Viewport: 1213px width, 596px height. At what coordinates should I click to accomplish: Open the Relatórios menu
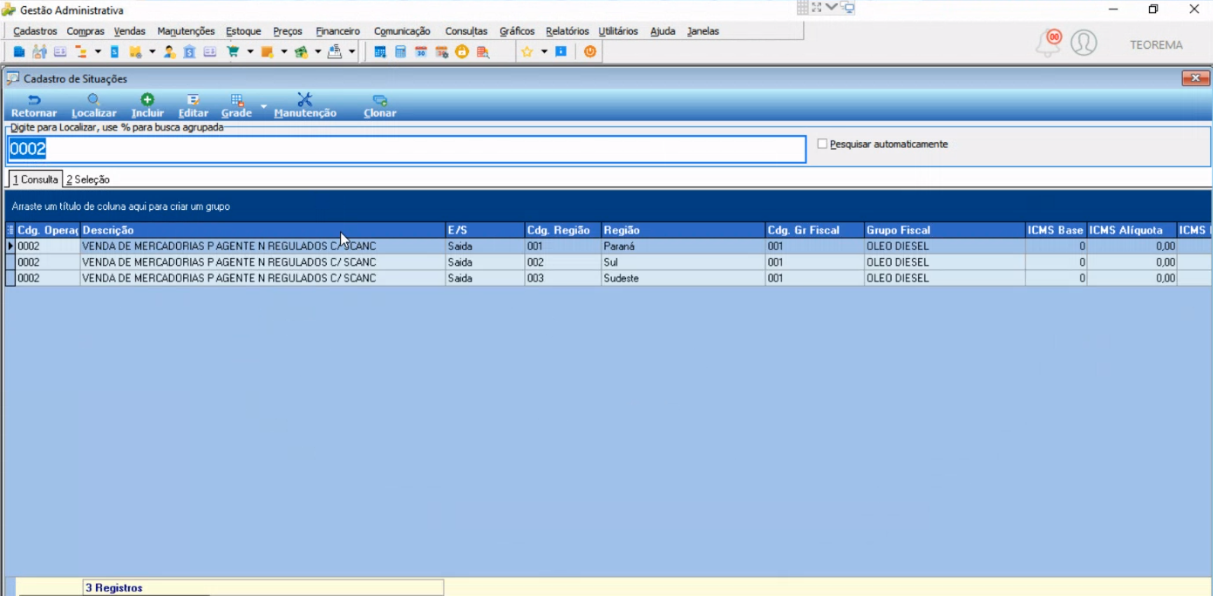tap(567, 31)
